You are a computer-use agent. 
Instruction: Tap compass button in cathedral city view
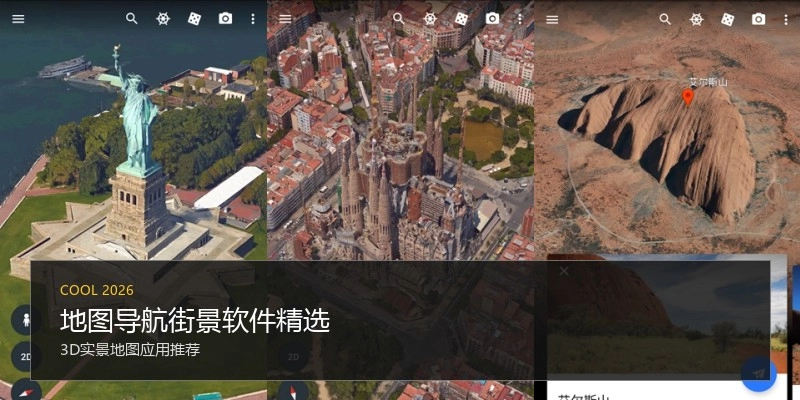point(293,391)
